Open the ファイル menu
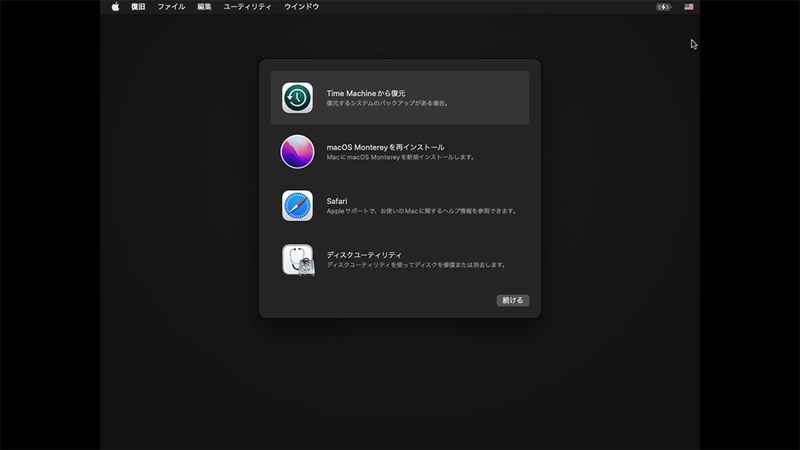 point(171,7)
